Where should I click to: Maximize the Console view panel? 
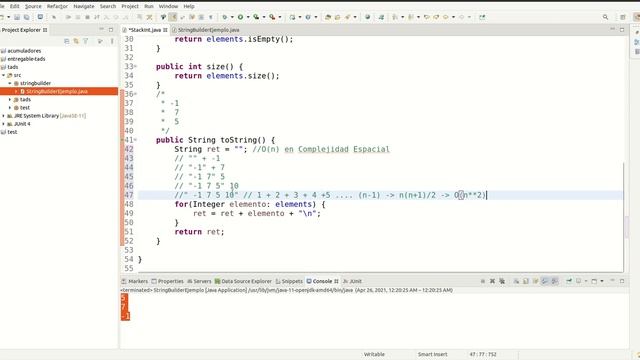tap(622, 281)
